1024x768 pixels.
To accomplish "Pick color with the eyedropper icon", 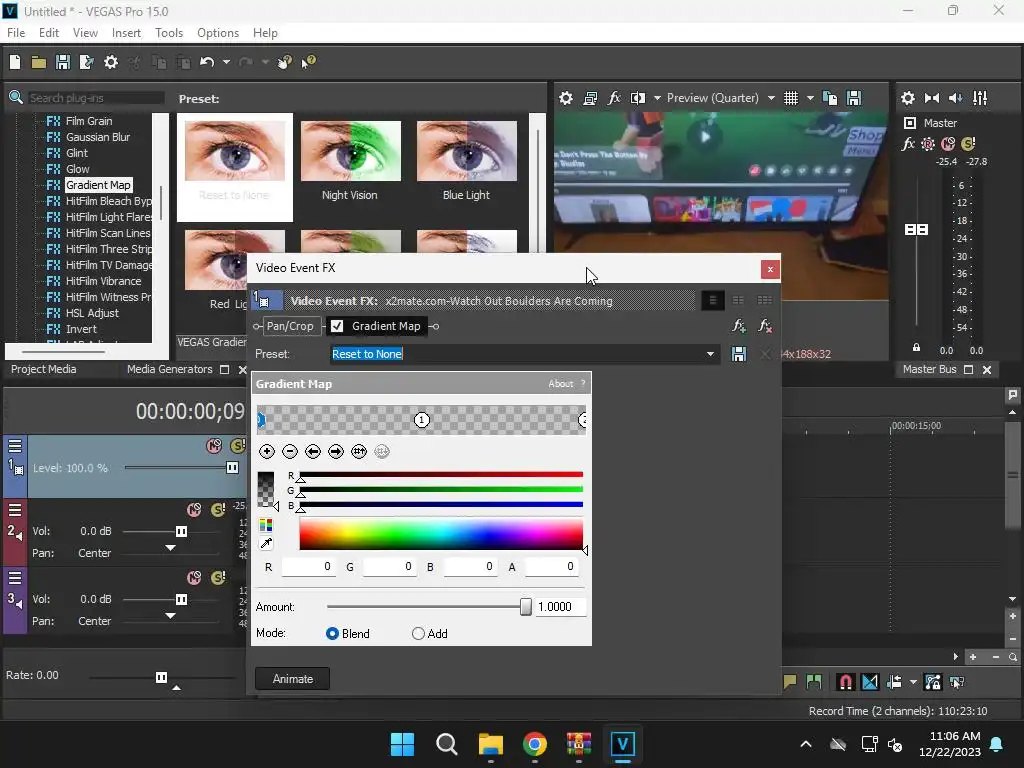I will [x=266, y=543].
